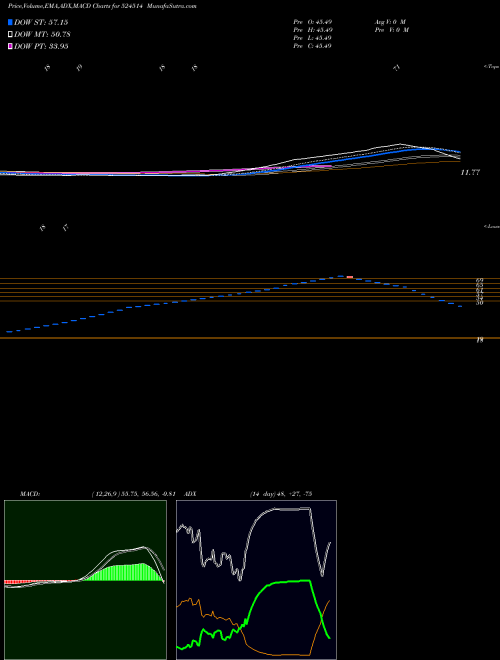Click the ADX heading label
This screenshot has height=660, width=500.
tap(191, 494)
